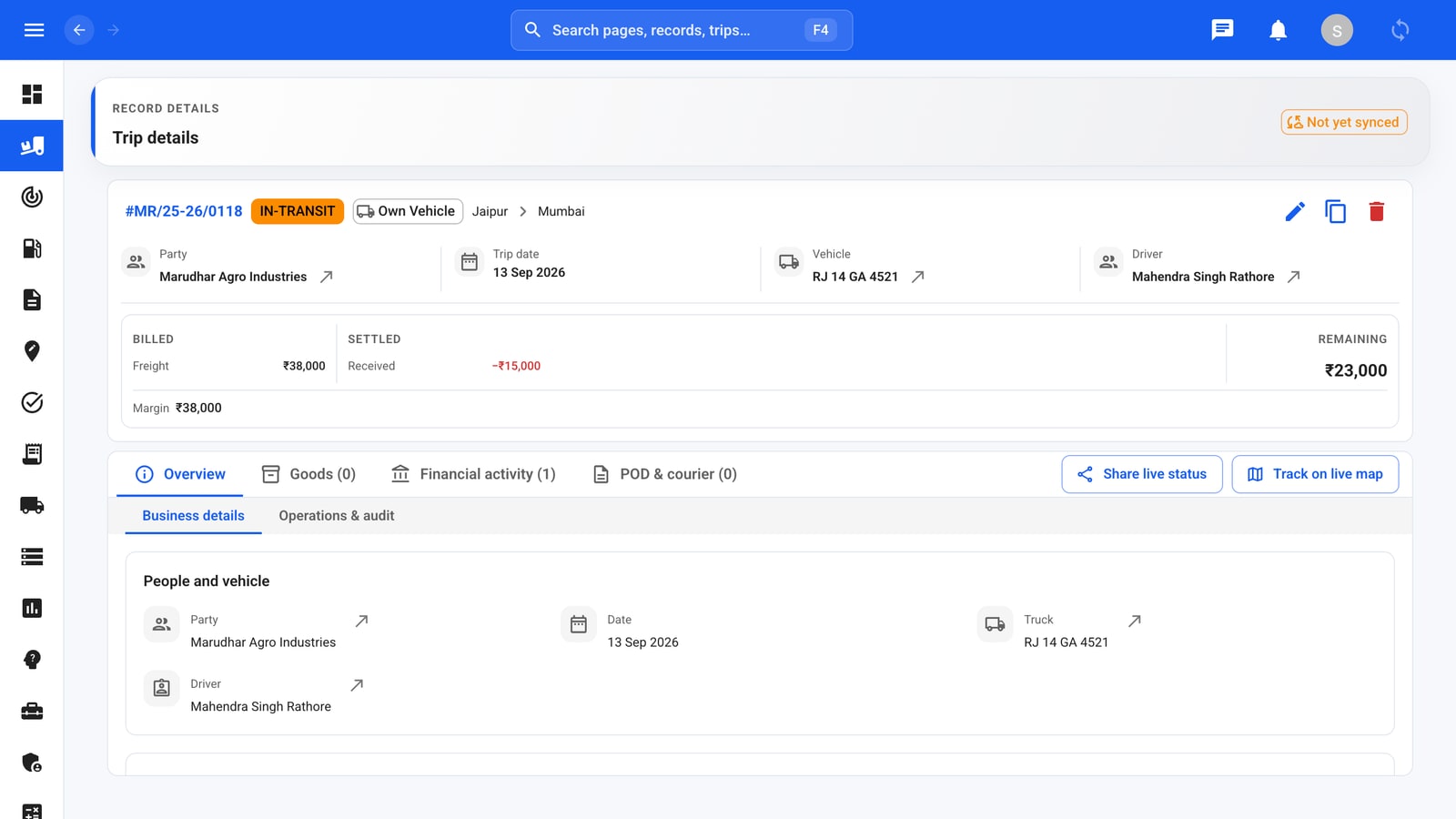Open the notifications bell
The image size is (1456, 819).
click(x=1279, y=30)
